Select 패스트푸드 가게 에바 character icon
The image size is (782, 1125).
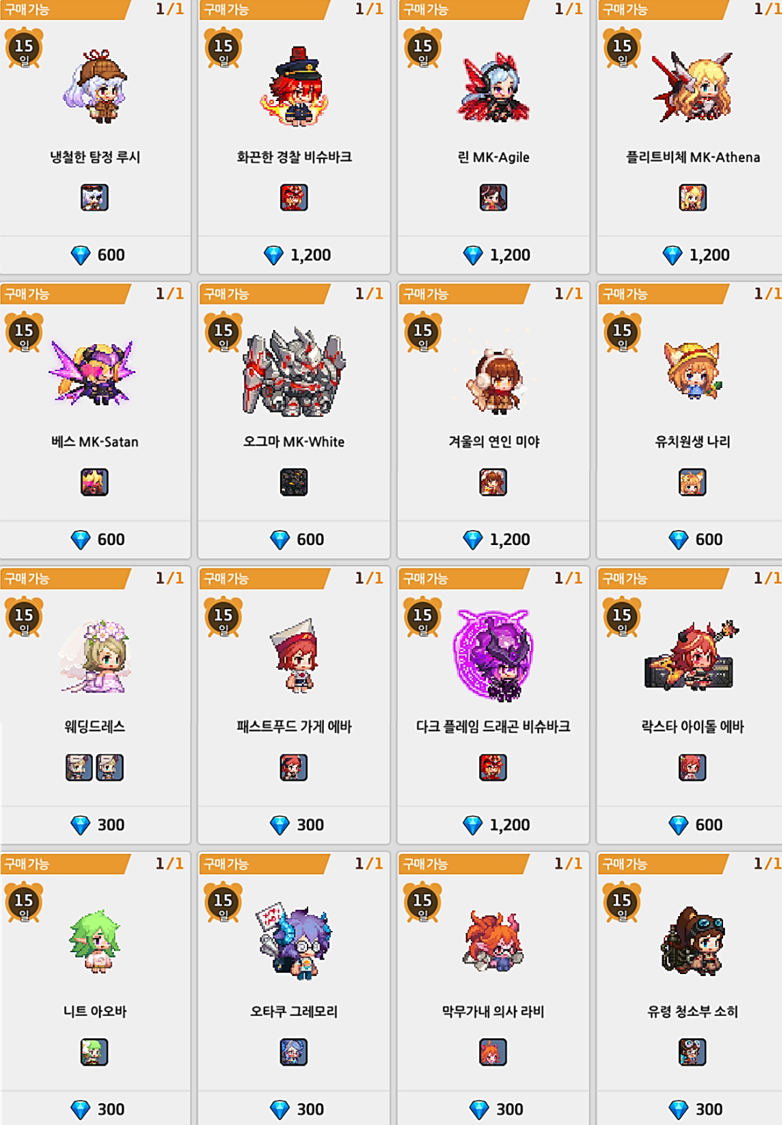pos(293,767)
